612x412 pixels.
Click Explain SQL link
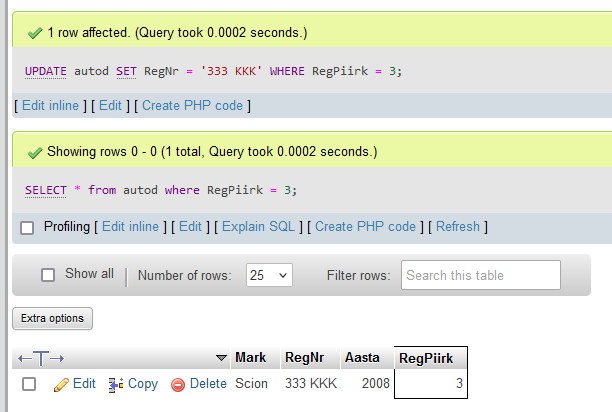257,227
